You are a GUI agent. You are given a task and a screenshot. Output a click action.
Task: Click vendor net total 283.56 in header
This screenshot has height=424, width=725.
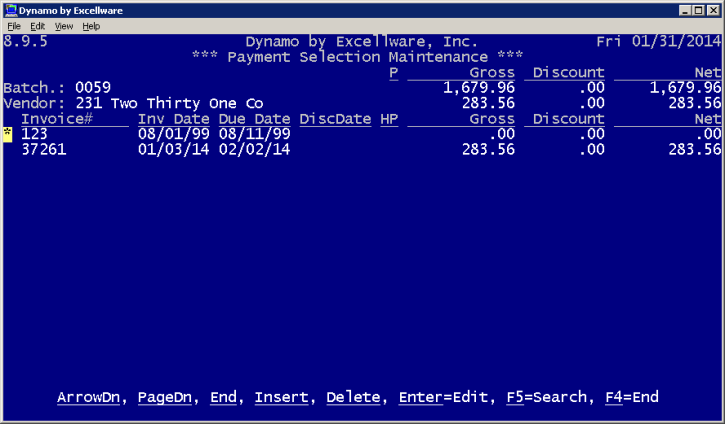(695, 103)
